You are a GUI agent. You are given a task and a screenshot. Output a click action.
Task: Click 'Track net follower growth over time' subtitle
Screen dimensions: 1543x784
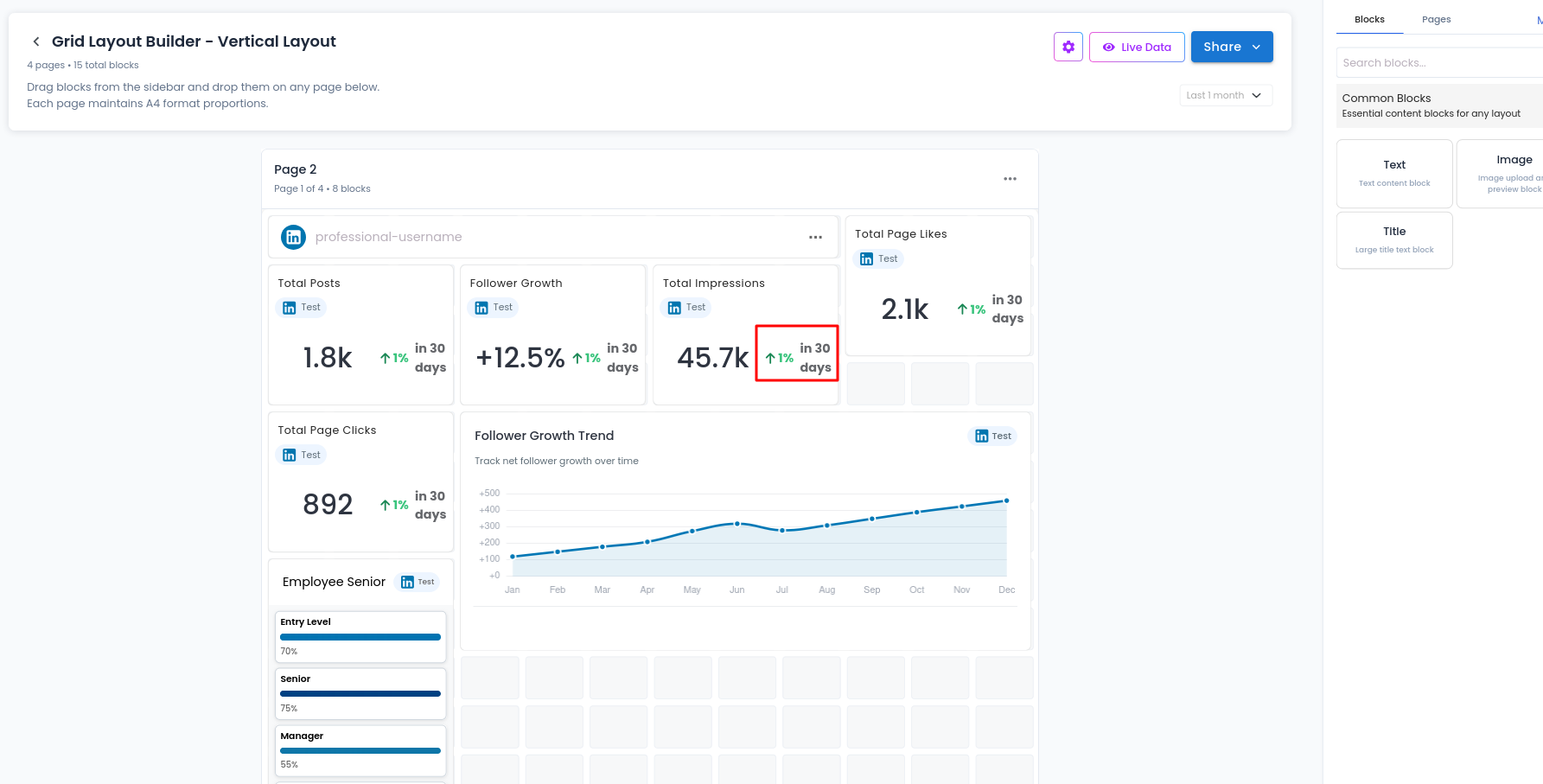557,461
